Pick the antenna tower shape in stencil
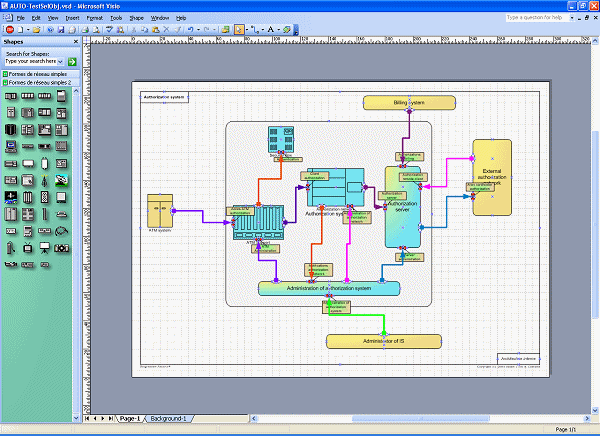Viewport: 600px width, 436px height. tap(44, 180)
